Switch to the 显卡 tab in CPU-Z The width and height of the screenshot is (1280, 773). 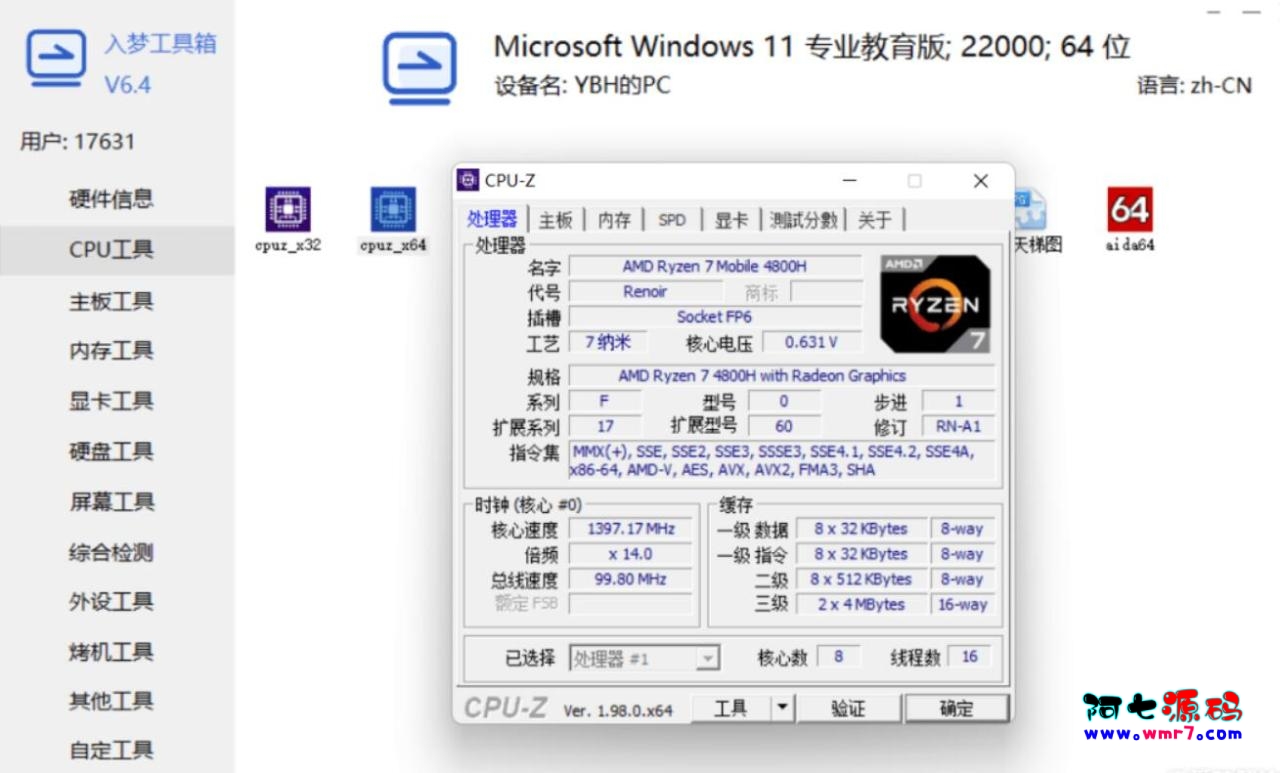tap(731, 220)
